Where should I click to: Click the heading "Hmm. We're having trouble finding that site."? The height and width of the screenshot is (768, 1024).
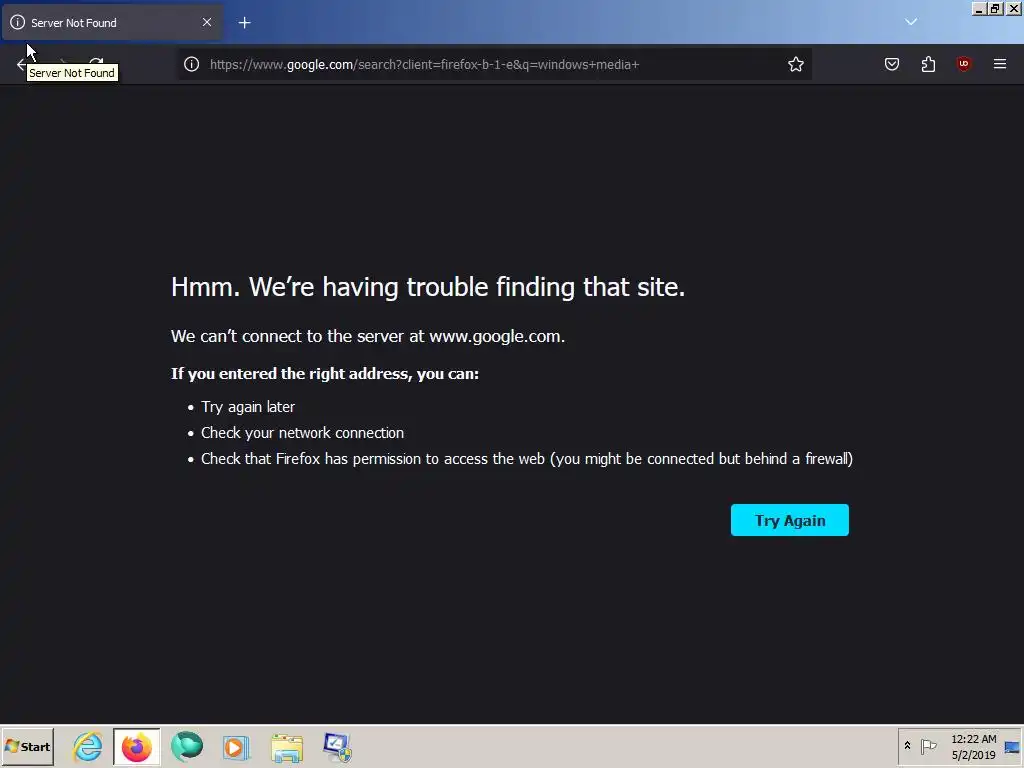pos(428,287)
